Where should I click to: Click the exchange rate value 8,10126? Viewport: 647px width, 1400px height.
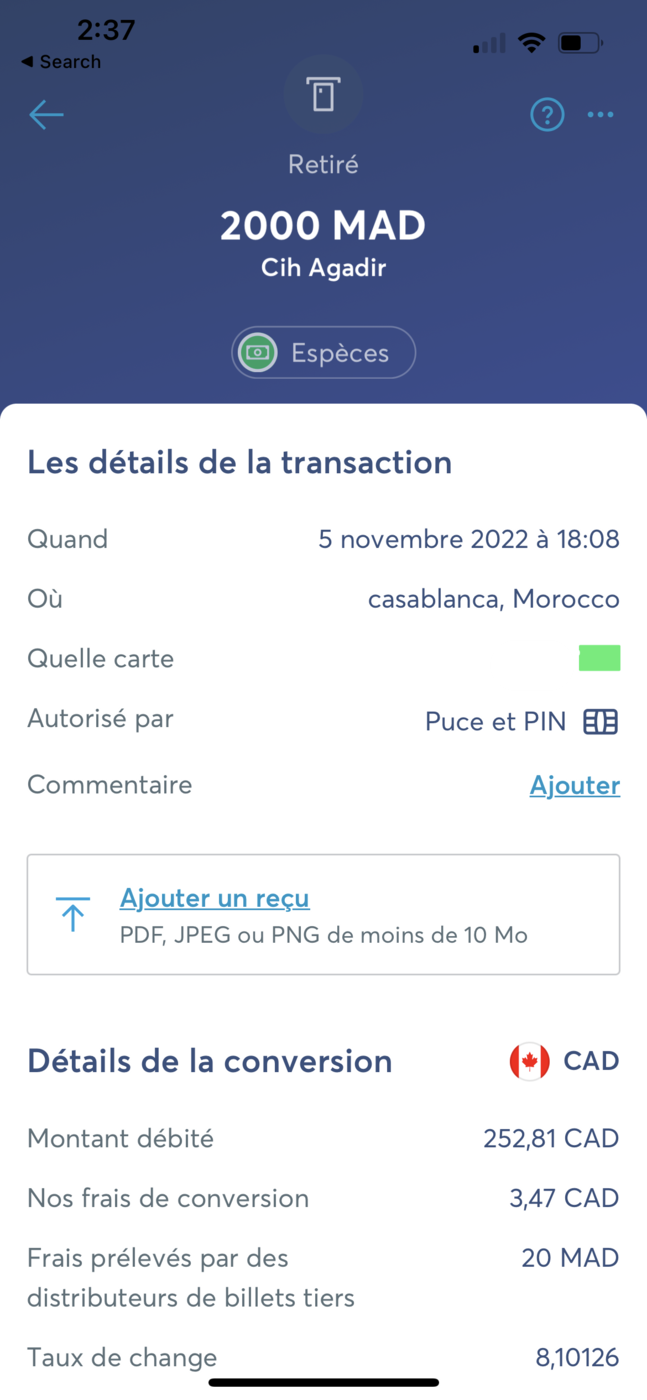point(578,1357)
